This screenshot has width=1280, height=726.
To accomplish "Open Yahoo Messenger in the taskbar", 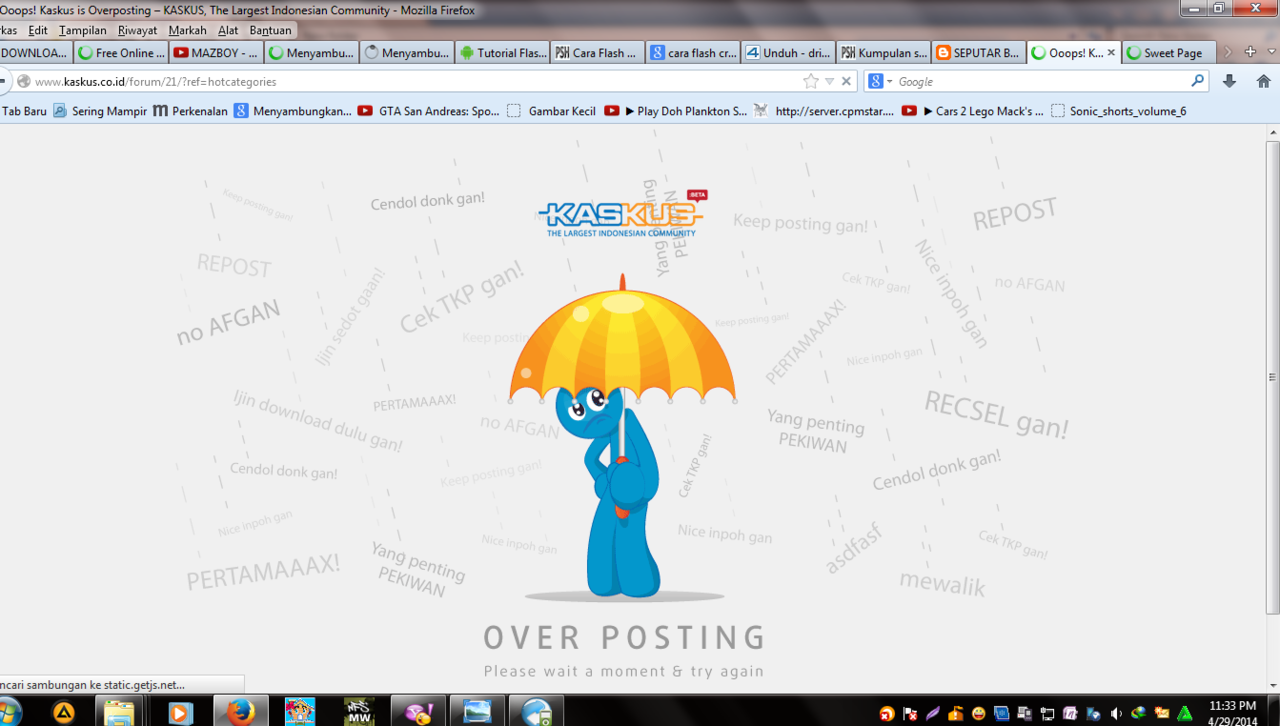I will (x=418, y=711).
